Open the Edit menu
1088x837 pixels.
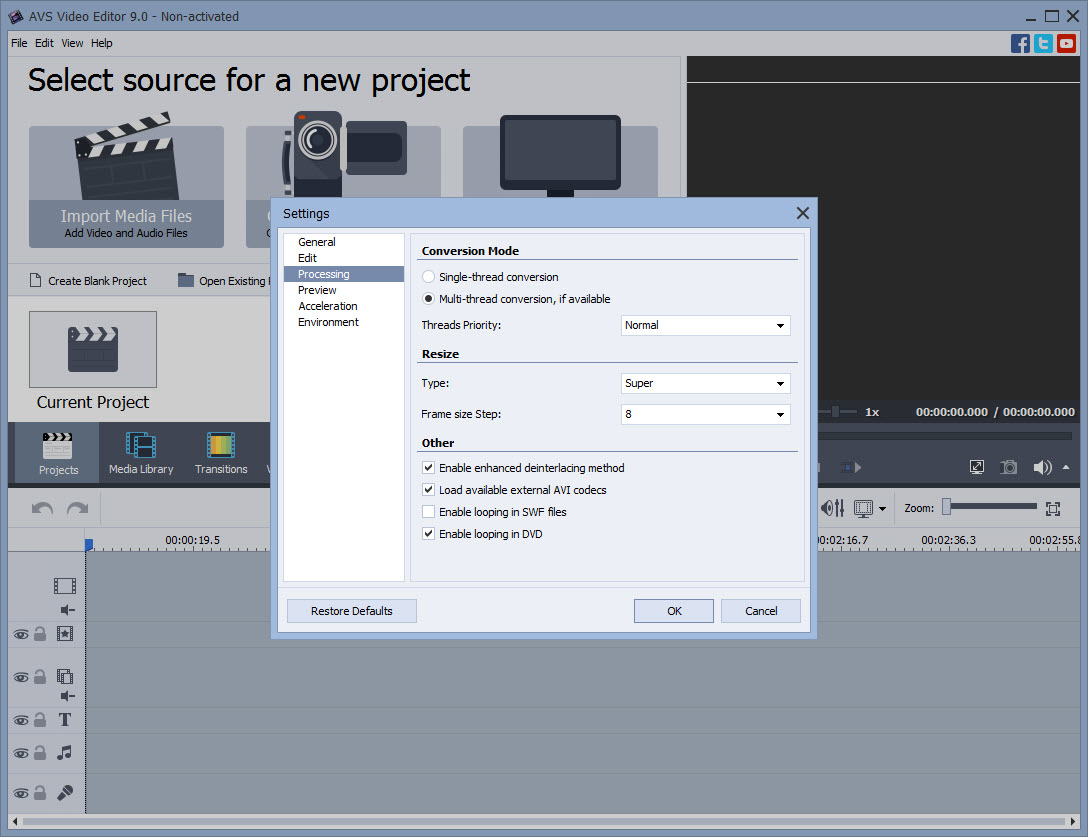44,43
